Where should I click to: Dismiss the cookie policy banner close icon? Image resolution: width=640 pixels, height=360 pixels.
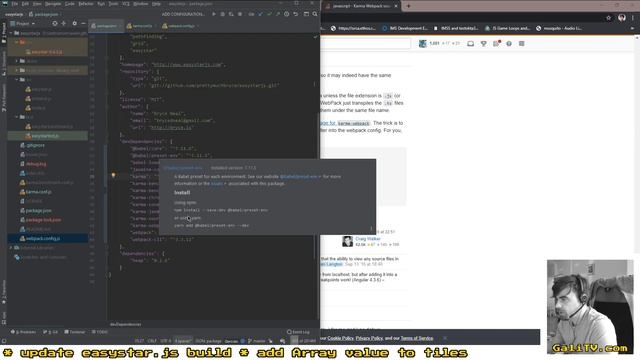coord(445,338)
